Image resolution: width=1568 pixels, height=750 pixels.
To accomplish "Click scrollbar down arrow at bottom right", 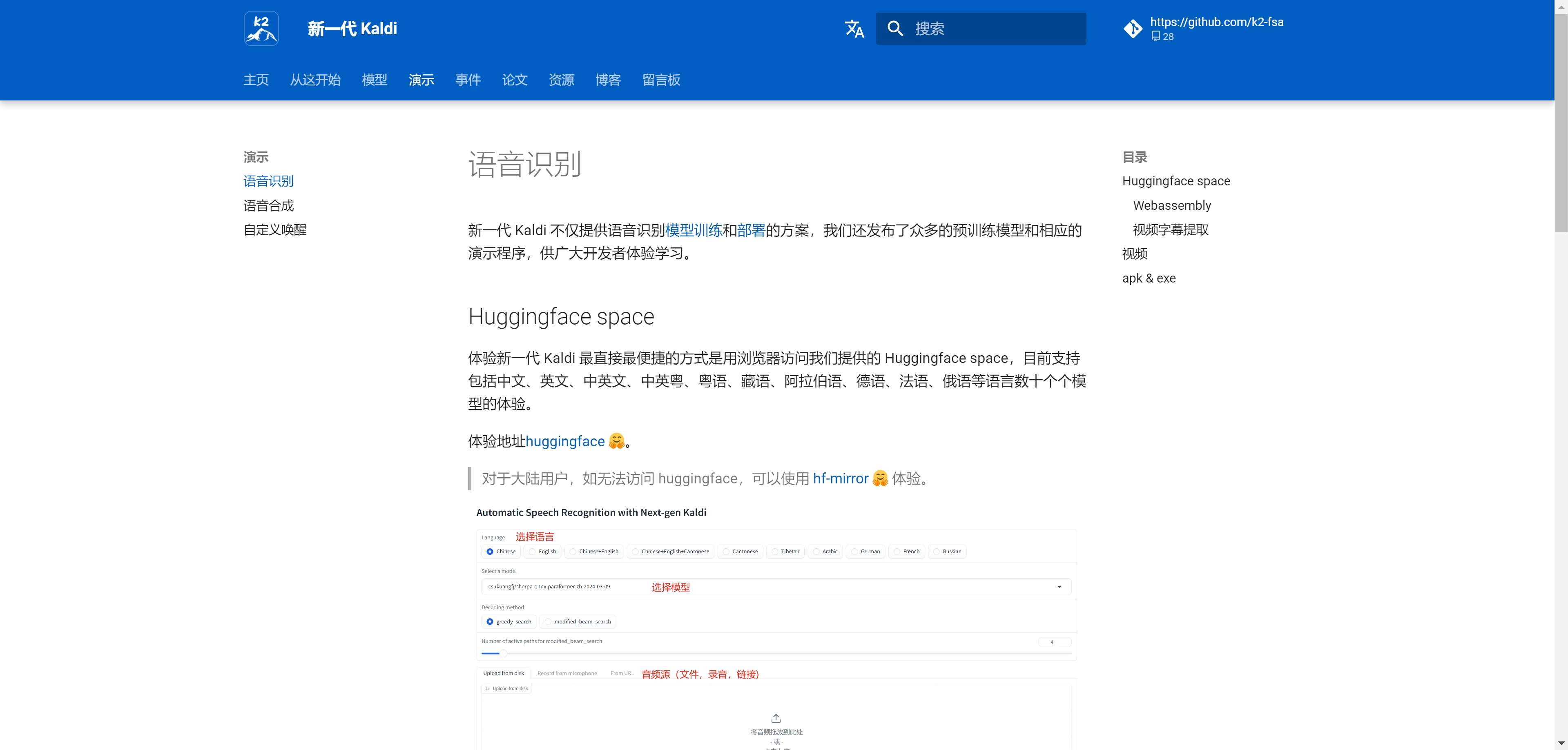I will (1561, 743).
